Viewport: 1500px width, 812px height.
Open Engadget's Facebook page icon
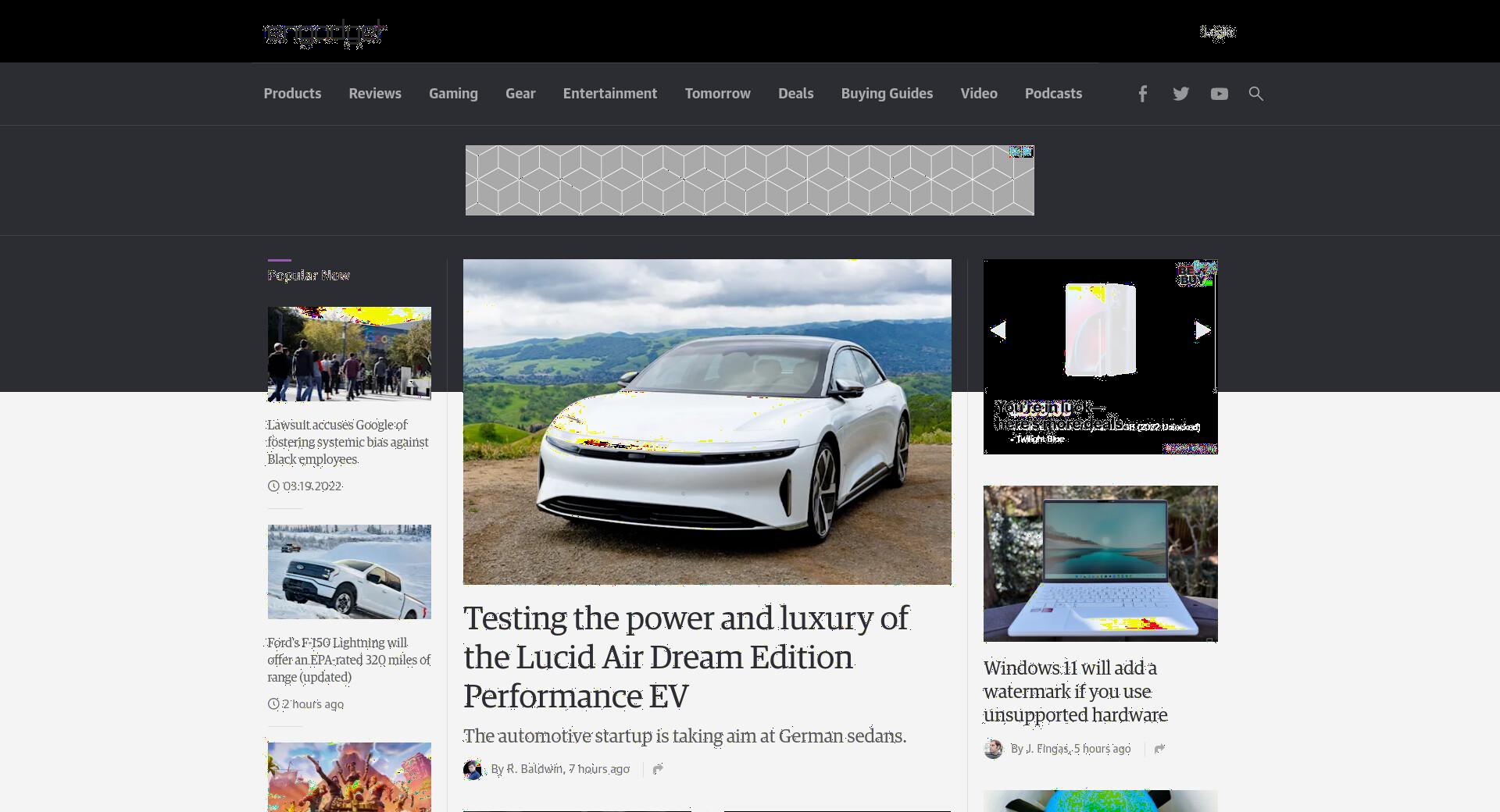click(1142, 94)
